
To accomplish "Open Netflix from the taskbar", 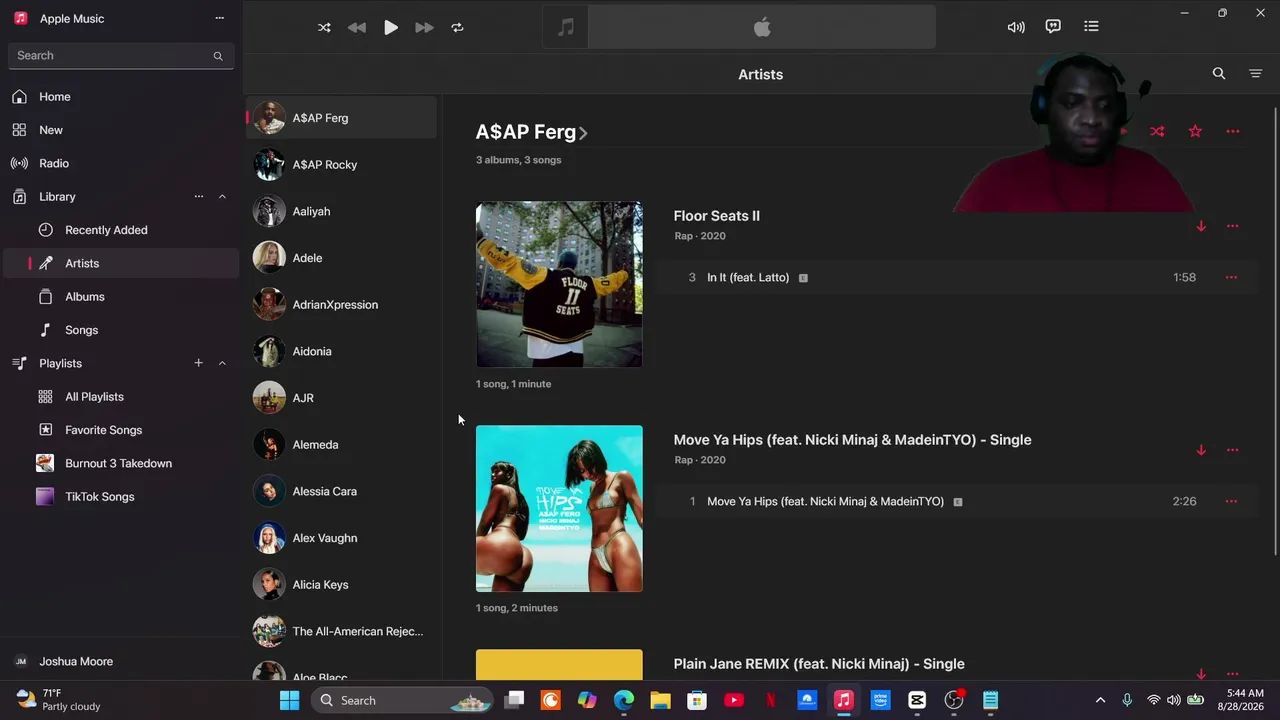I will (770, 700).
